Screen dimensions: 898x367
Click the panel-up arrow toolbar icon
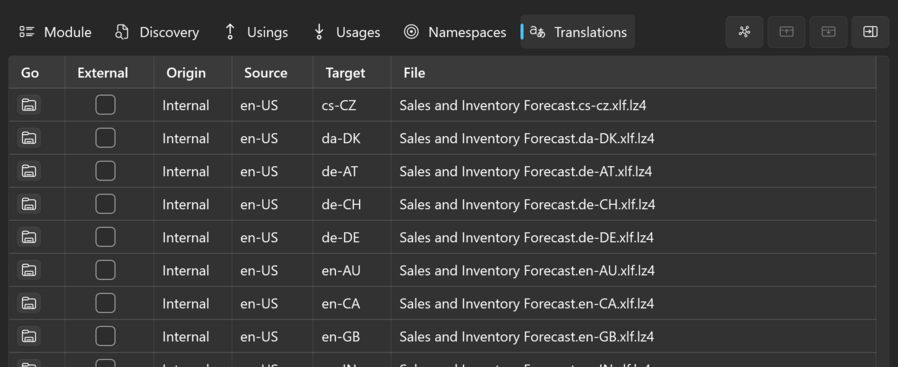pos(786,32)
